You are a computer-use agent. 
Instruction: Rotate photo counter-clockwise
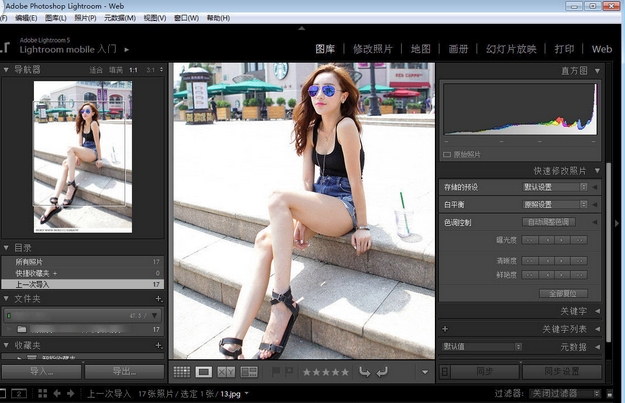364,372
